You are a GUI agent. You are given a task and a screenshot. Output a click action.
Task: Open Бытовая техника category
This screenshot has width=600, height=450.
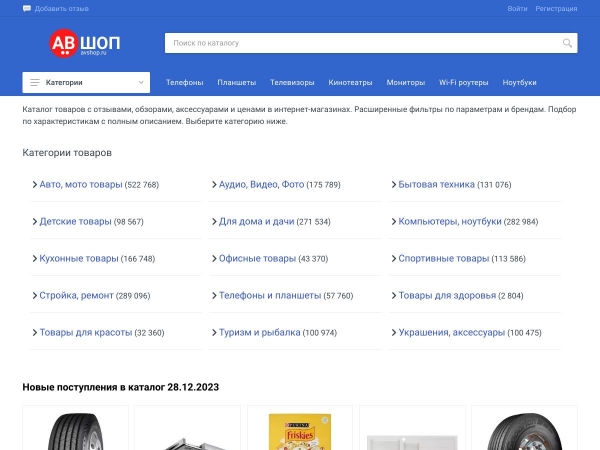pos(437,184)
